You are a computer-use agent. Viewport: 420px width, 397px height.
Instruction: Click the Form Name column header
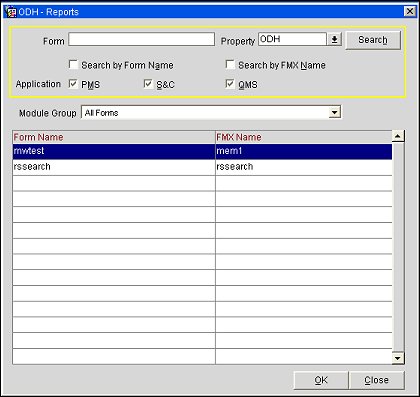pyautogui.click(x=114, y=137)
